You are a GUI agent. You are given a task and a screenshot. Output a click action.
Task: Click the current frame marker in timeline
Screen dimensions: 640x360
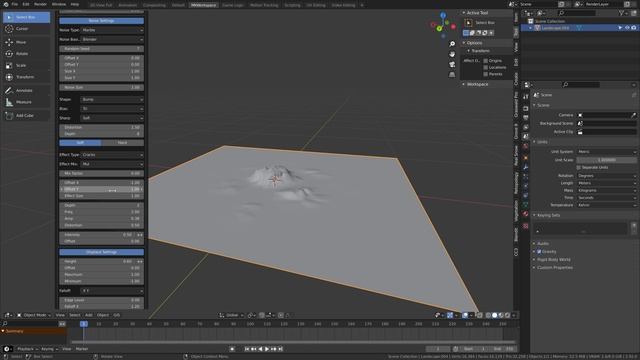pos(84,324)
